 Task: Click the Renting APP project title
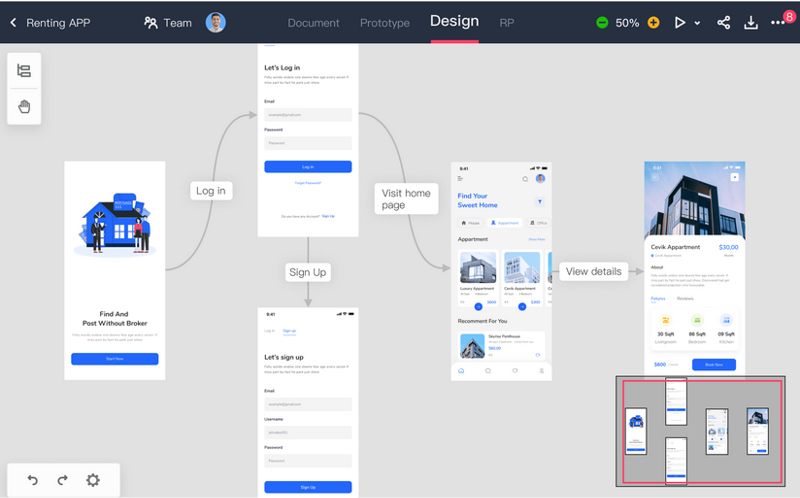coord(58,23)
